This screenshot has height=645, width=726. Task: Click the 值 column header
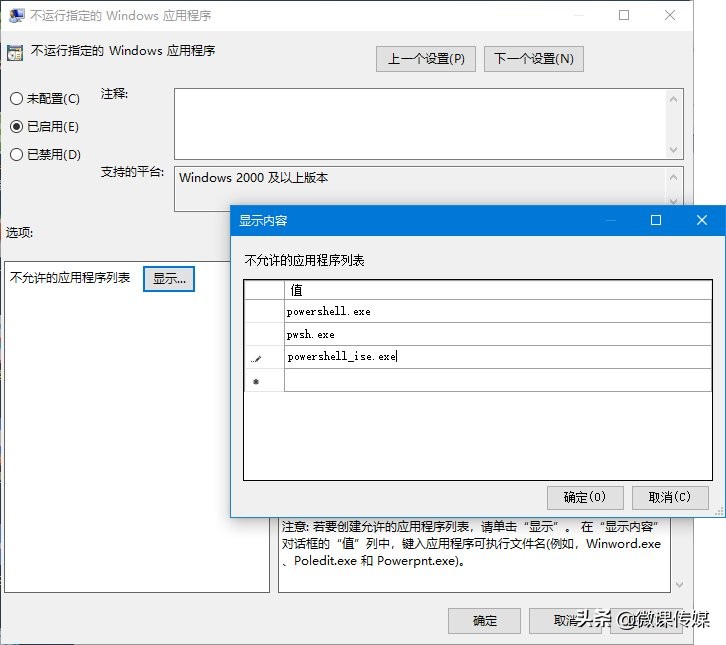coord(498,290)
